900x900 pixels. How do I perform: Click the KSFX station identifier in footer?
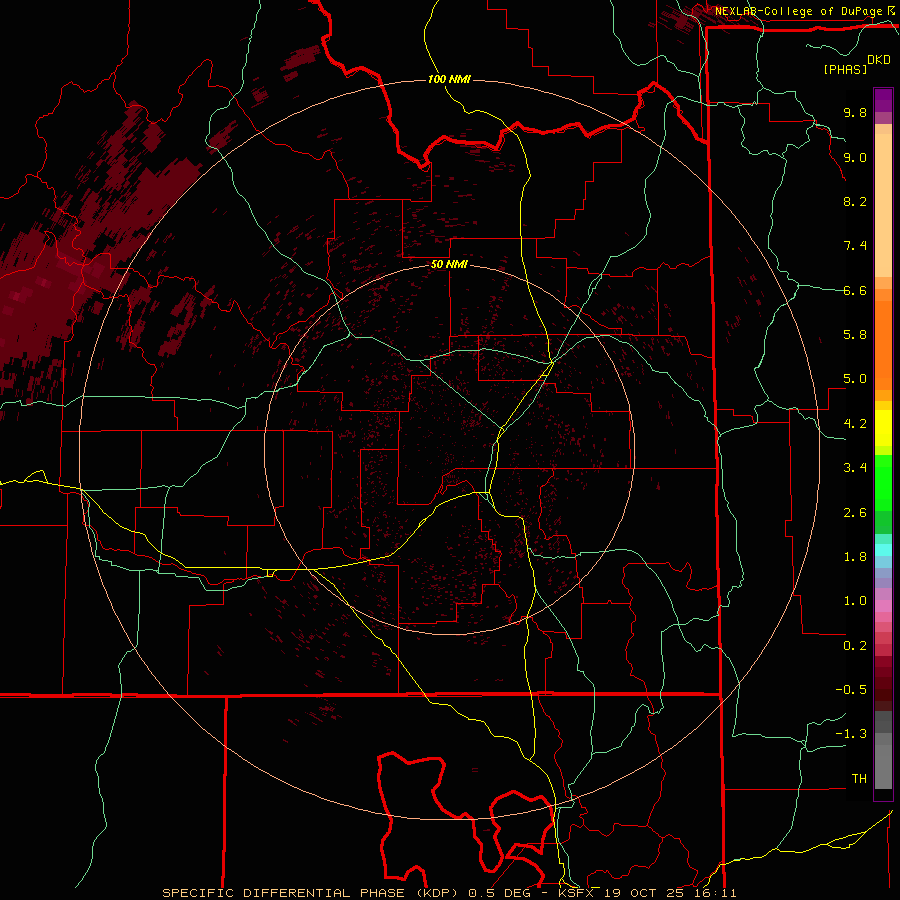[x=575, y=893]
